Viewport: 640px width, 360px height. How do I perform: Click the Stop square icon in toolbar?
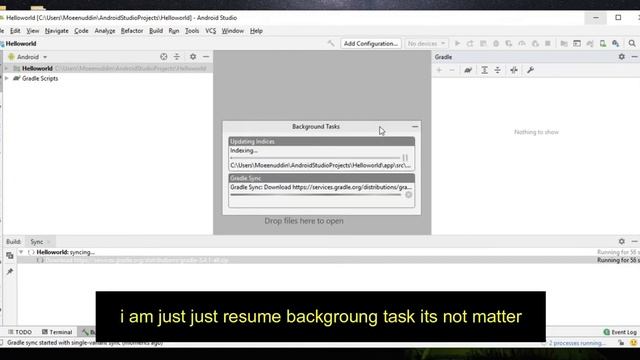click(x=548, y=43)
